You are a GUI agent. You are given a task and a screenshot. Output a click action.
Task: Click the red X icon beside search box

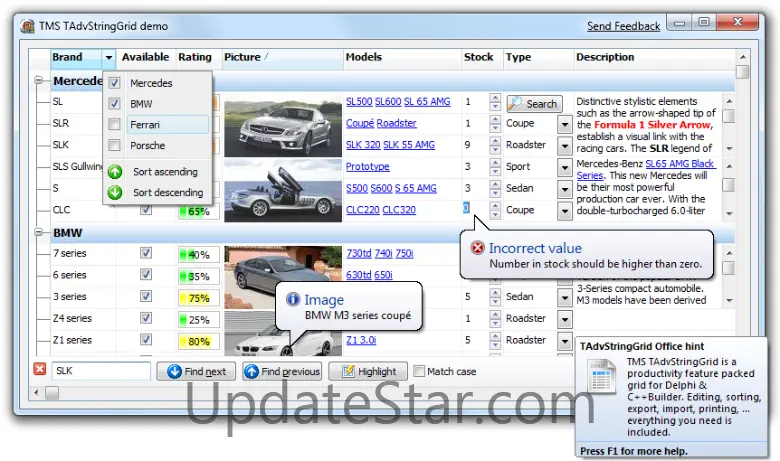pos(40,370)
